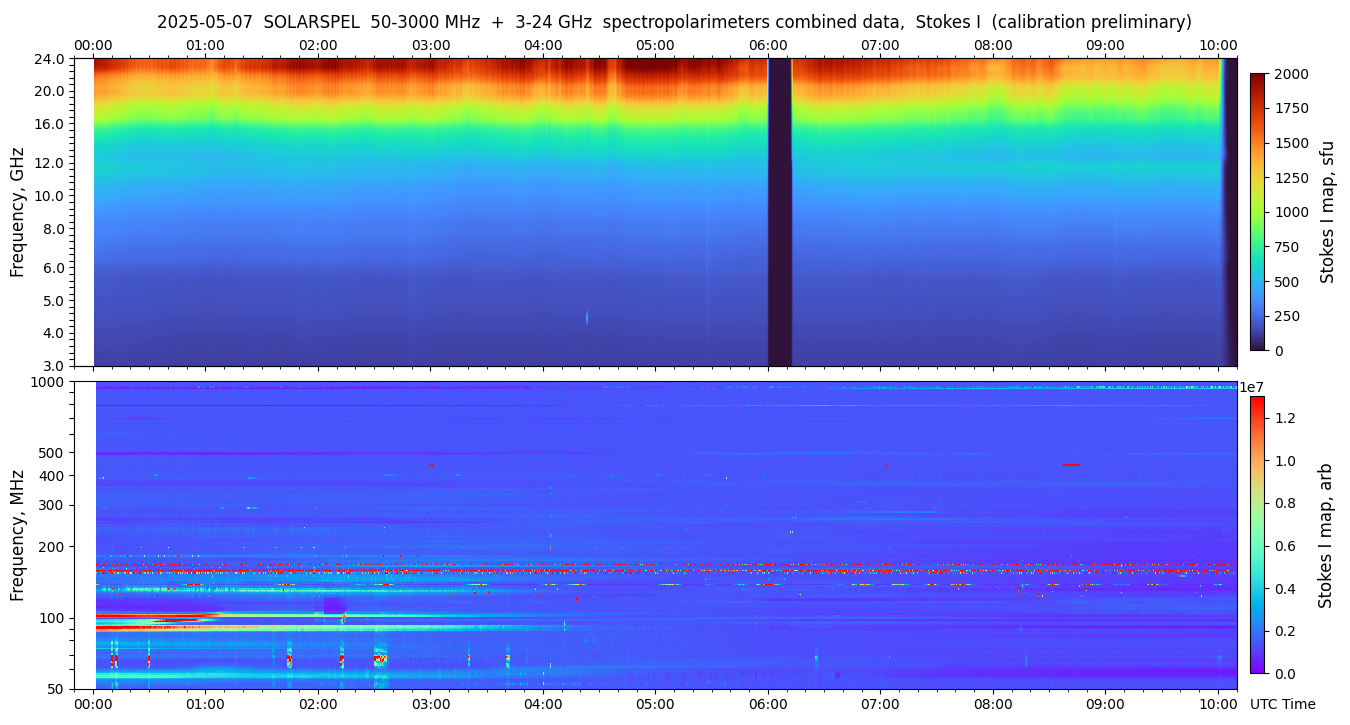The width and height of the screenshot is (1350, 725).
Task: Click the 06:00 tick label above the top plot
Action: pyautogui.click(x=767, y=45)
